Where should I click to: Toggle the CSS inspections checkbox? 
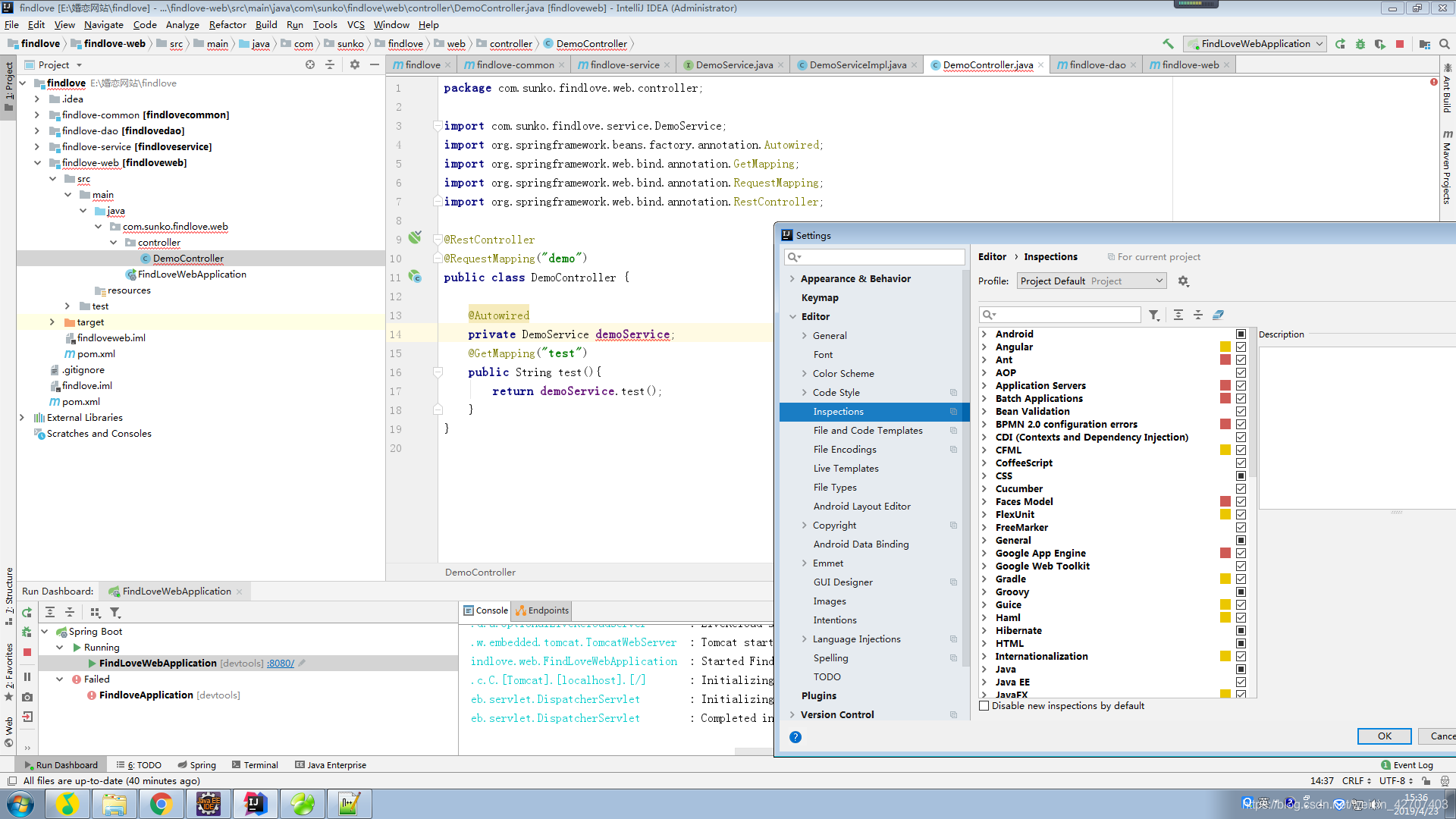1241,476
